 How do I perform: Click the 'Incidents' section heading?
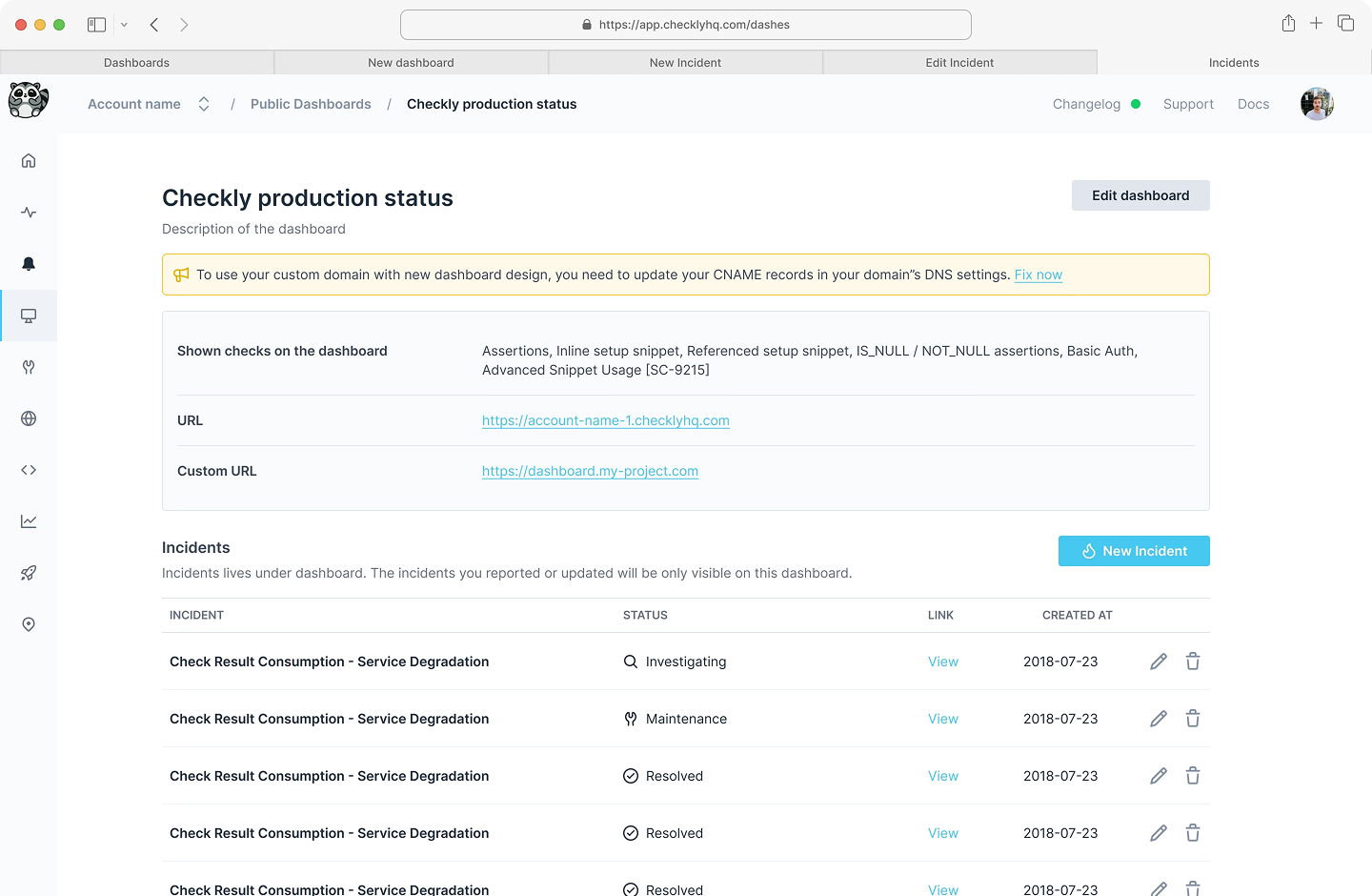[x=196, y=547]
